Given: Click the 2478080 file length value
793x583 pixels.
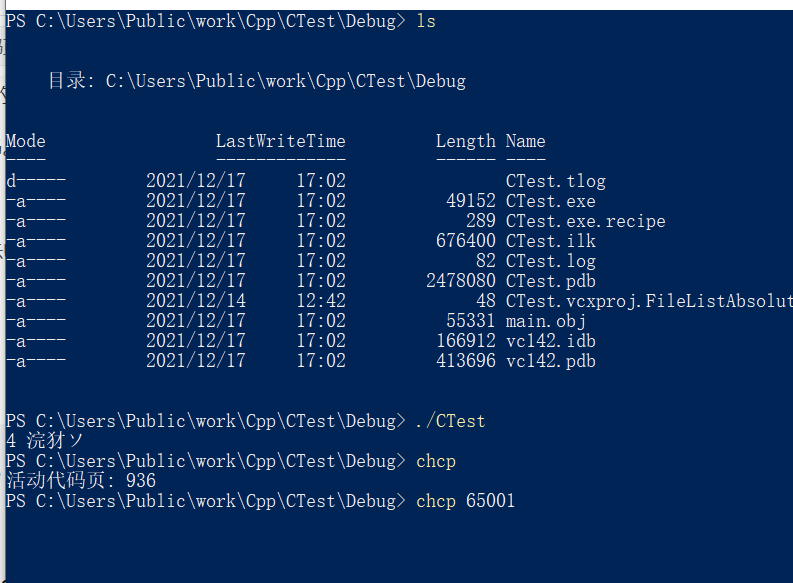Looking at the screenshot, I should 460,281.
